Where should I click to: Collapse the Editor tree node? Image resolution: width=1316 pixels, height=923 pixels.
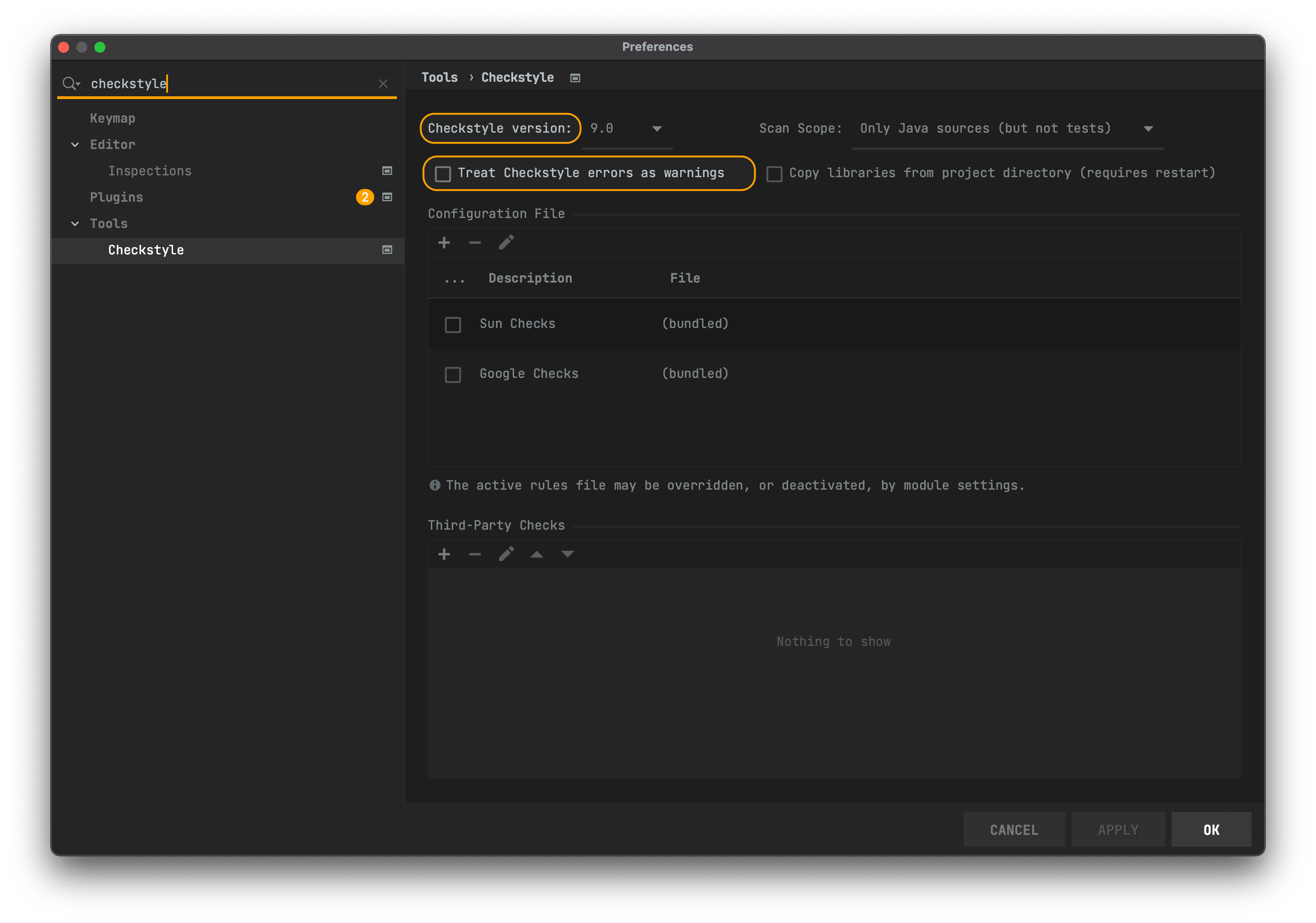(75, 144)
